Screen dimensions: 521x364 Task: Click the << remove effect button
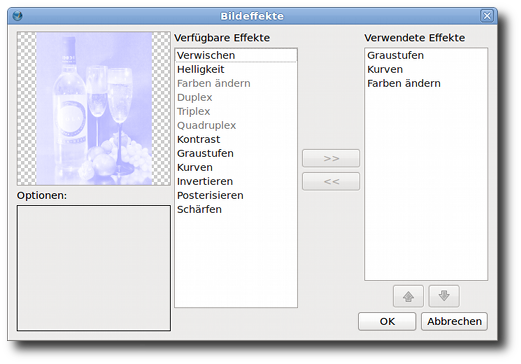point(331,182)
